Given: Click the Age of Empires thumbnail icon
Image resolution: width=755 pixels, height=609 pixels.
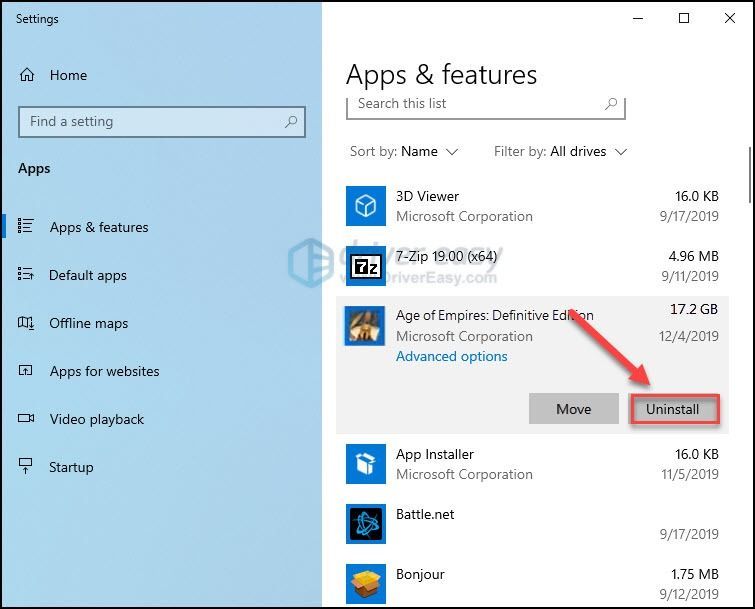Looking at the screenshot, I should [x=364, y=326].
